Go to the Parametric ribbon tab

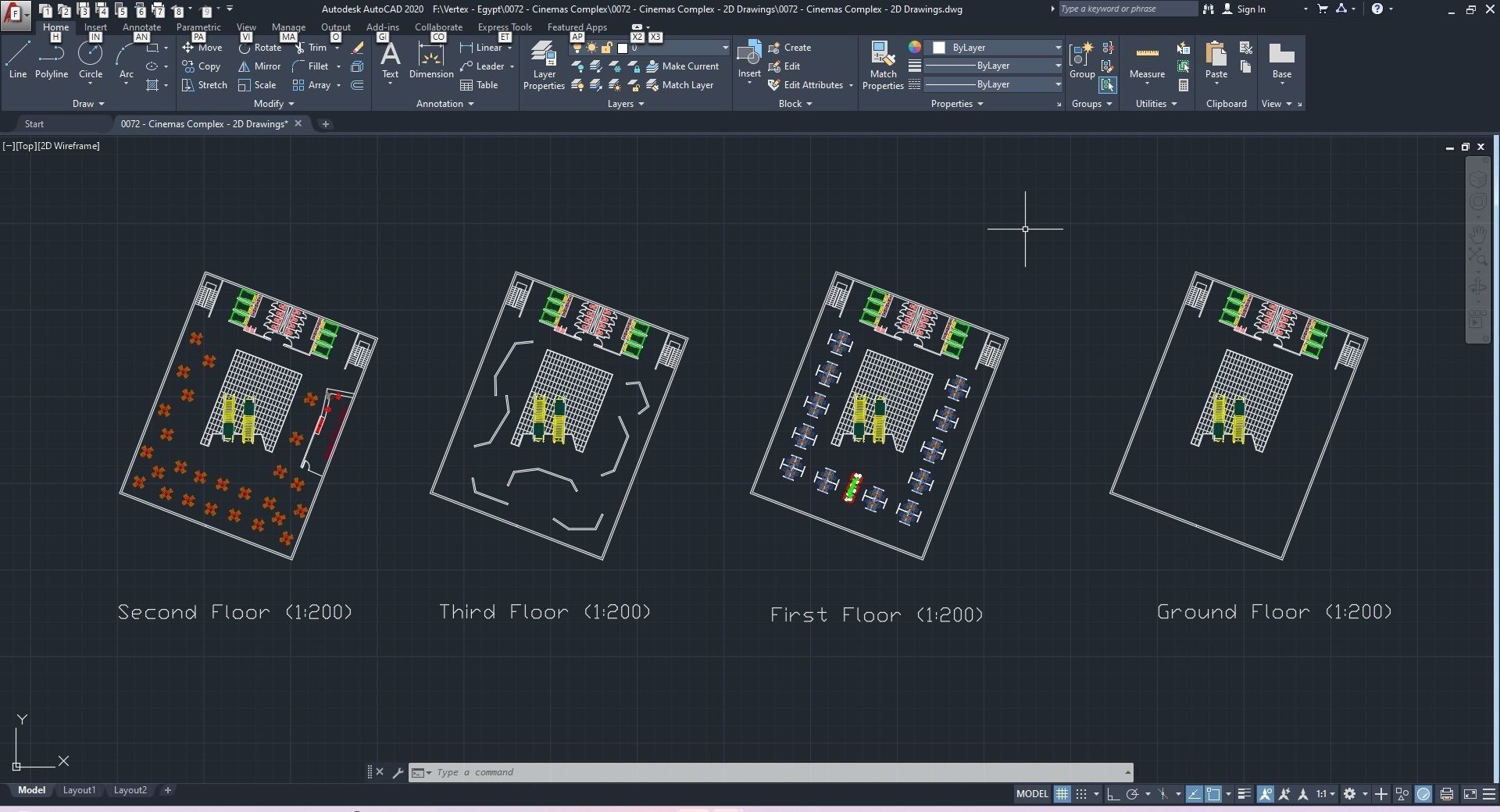pos(198,27)
